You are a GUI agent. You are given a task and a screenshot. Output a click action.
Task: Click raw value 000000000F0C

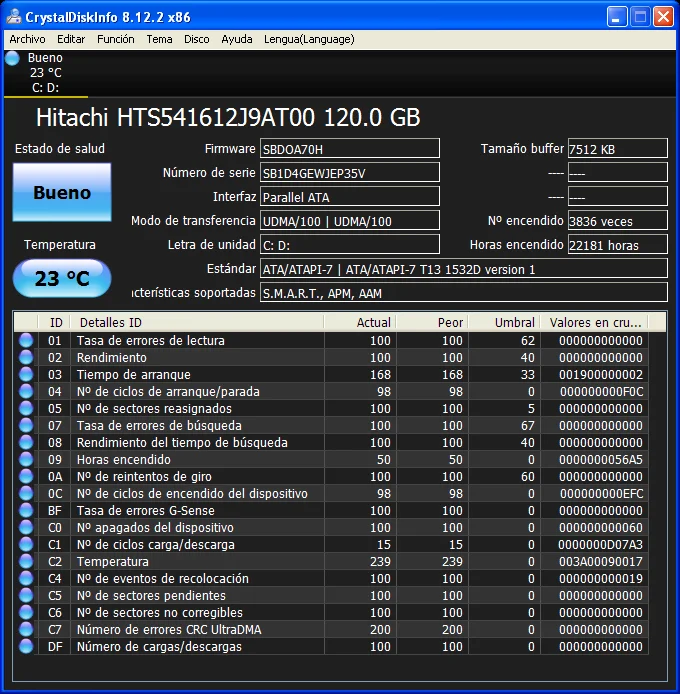click(601, 391)
